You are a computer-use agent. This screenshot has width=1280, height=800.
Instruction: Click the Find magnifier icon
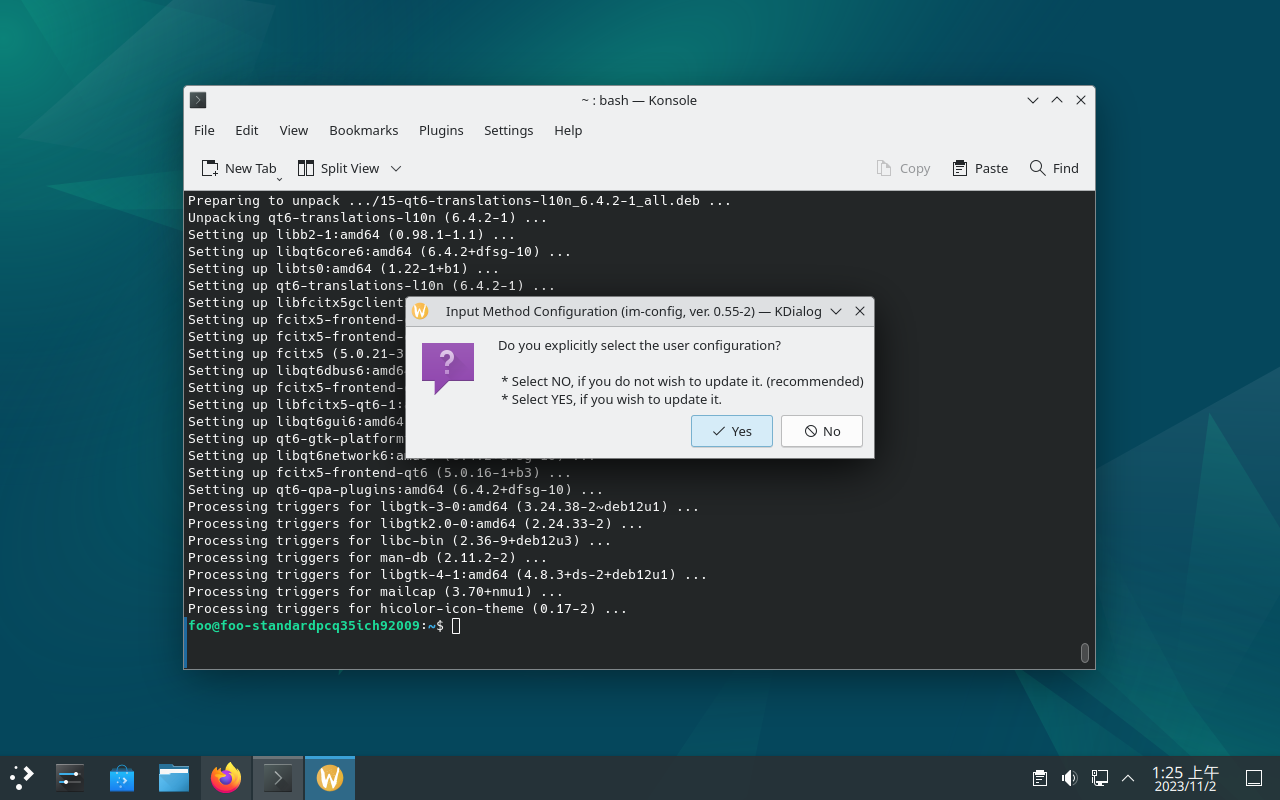coord(1038,168)
